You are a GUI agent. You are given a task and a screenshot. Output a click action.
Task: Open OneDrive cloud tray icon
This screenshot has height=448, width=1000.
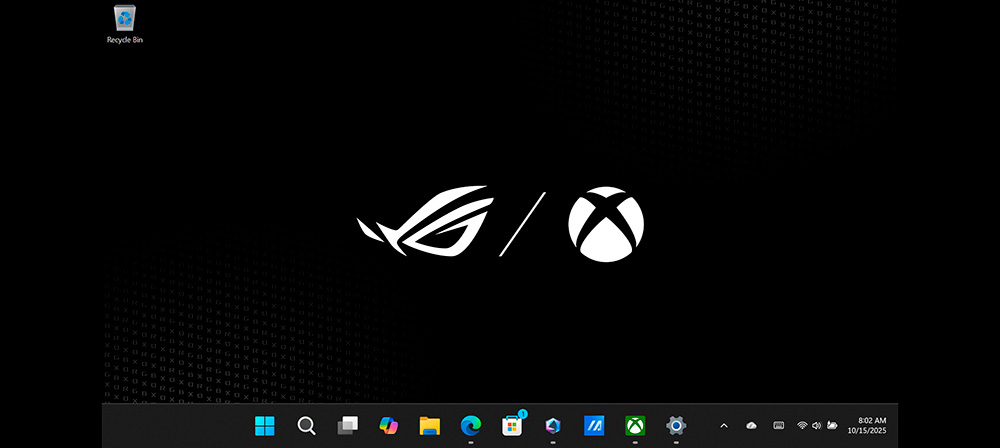751,426
